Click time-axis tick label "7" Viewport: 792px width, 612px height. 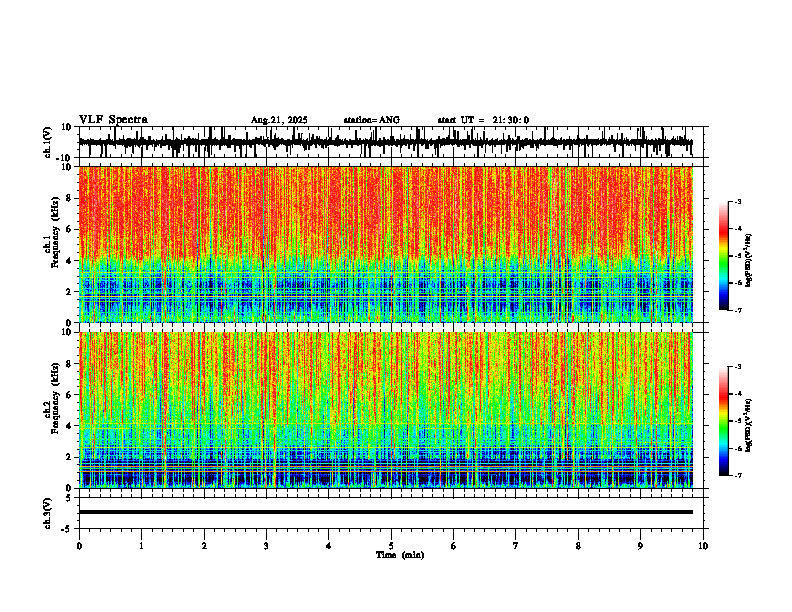516,546
